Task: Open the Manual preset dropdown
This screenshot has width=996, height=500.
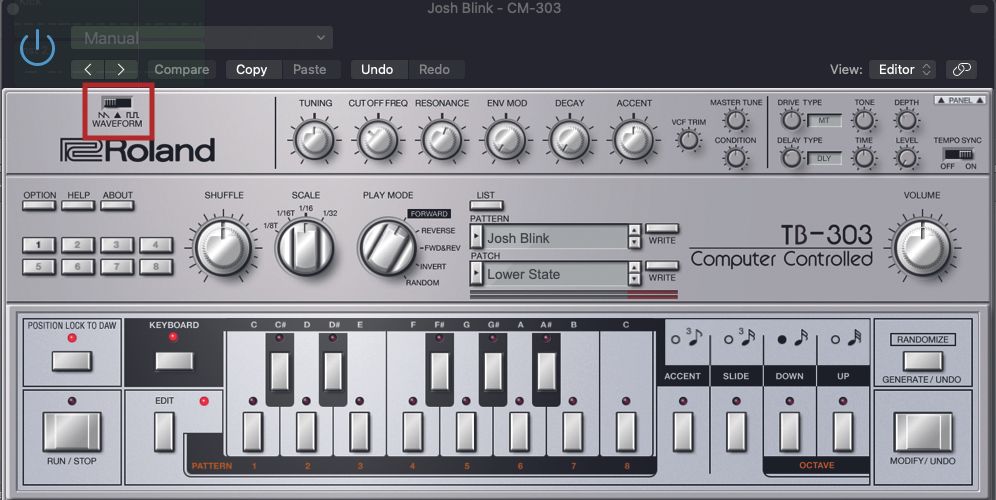Action: point(202,38)
